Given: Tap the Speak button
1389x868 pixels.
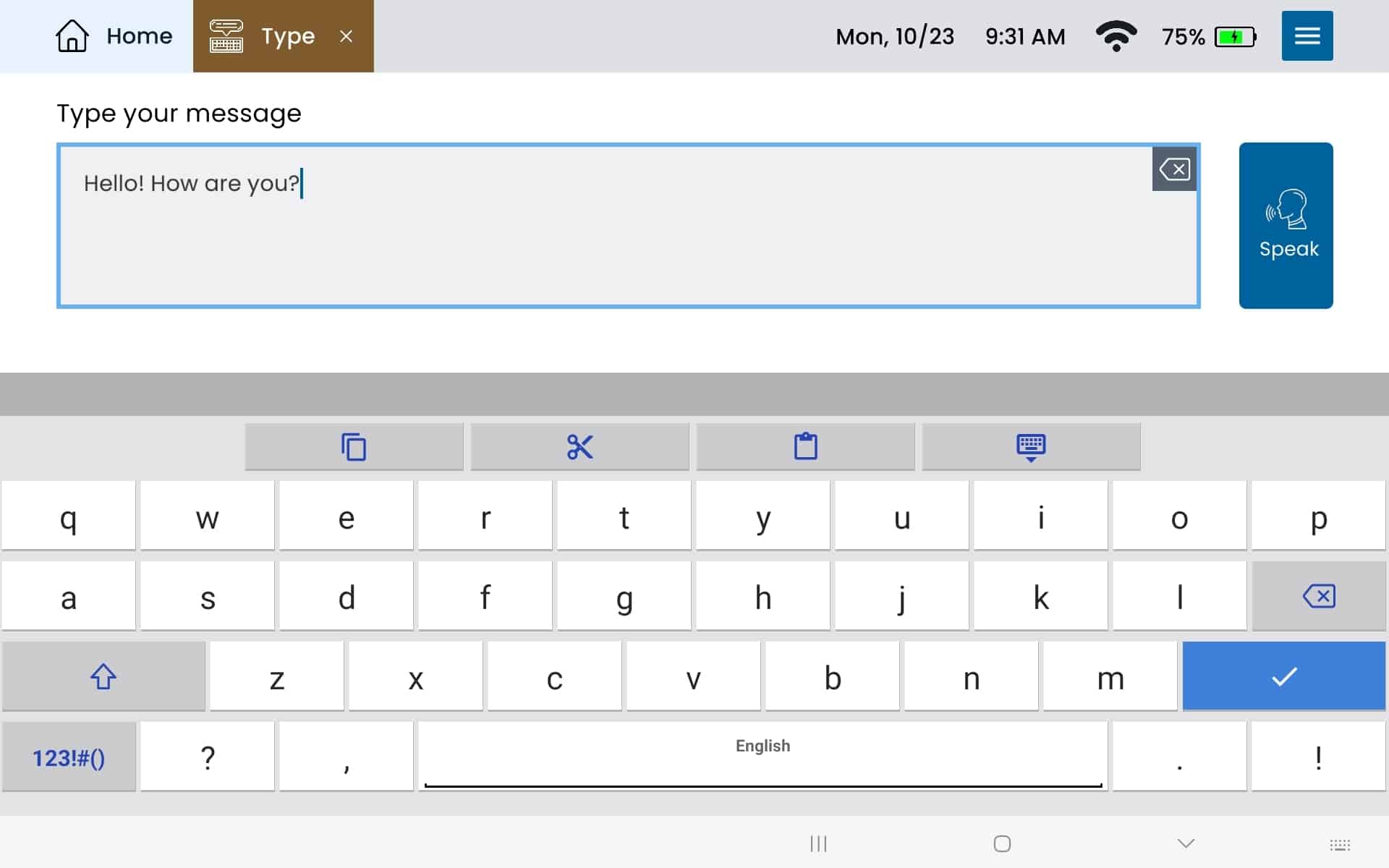Looking at the screenshot, I should [1286, 225].
